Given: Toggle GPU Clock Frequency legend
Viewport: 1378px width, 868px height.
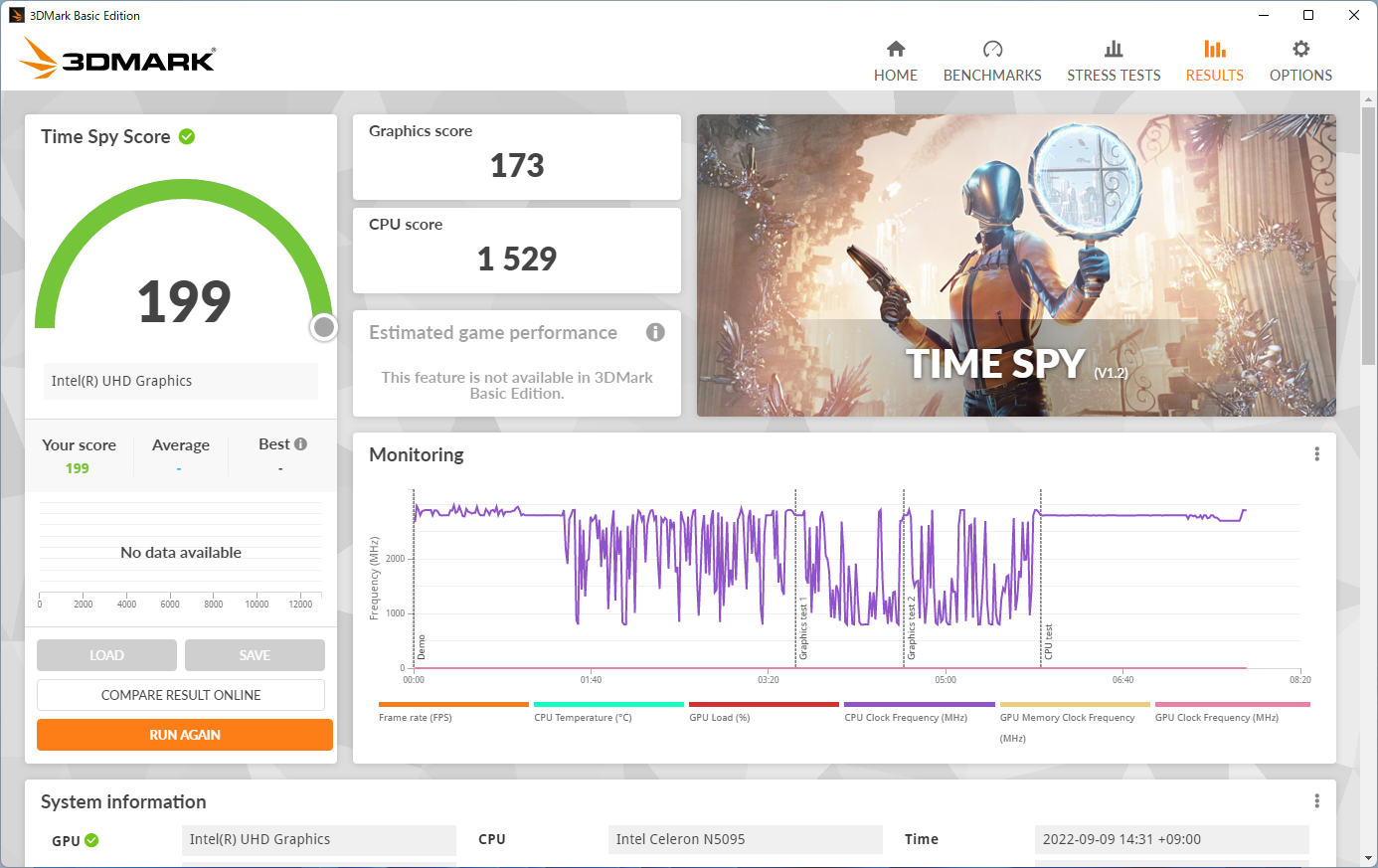Looking at the screenshot, I should (1232, 712).
